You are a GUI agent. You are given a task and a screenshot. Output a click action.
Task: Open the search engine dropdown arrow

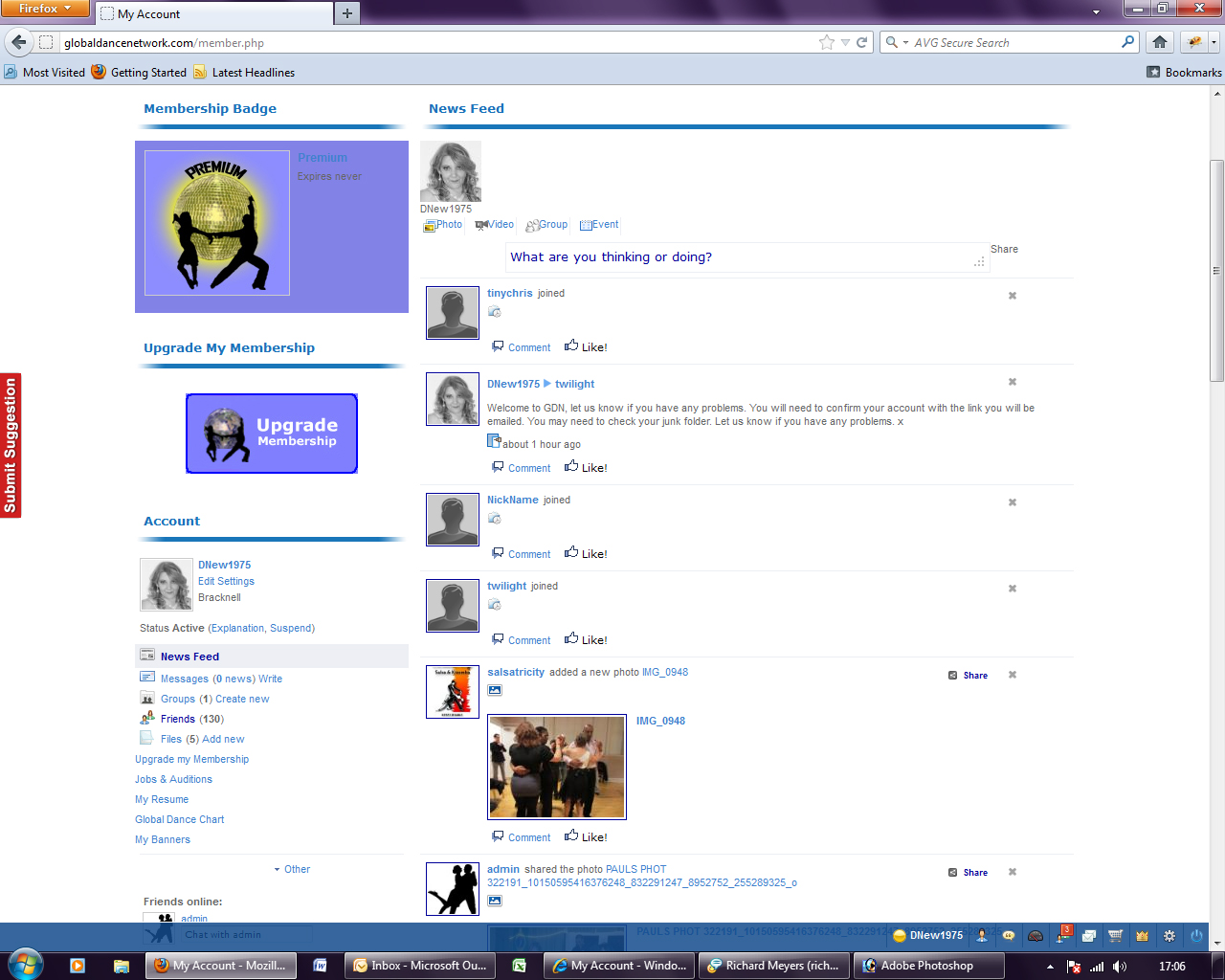point(897,42)
